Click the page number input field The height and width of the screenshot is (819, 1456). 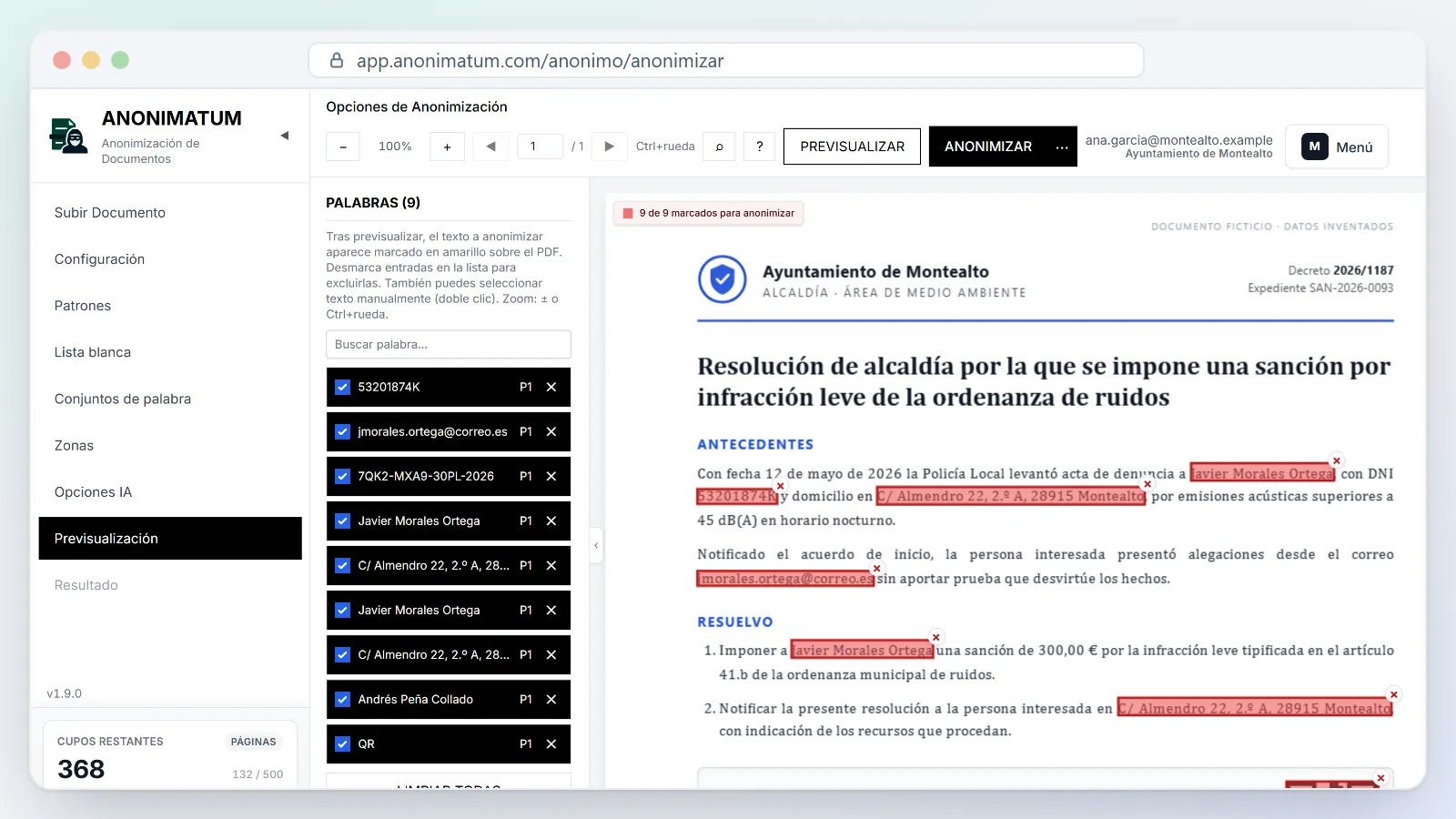point(541,147)
